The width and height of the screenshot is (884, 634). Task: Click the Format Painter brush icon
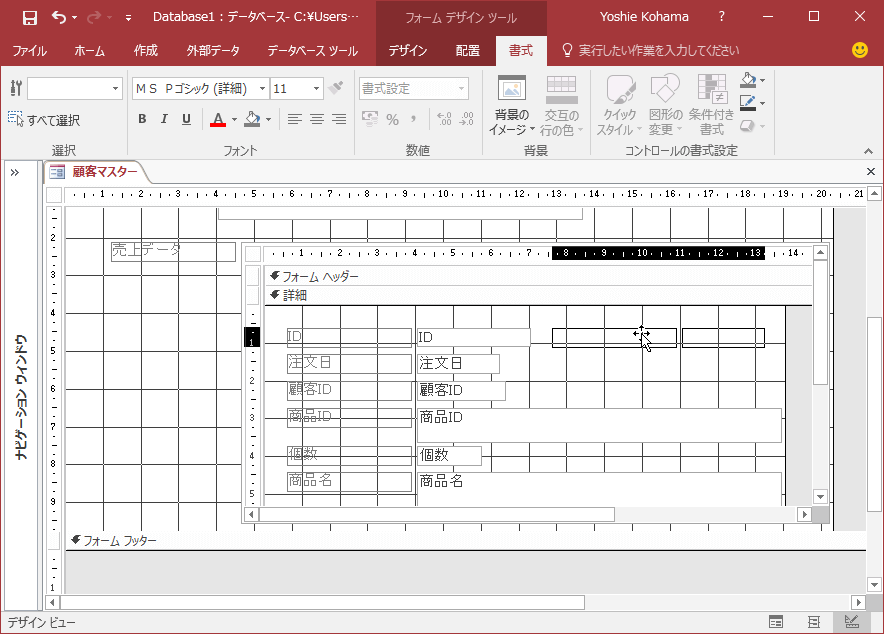click(x=336, y=88)
